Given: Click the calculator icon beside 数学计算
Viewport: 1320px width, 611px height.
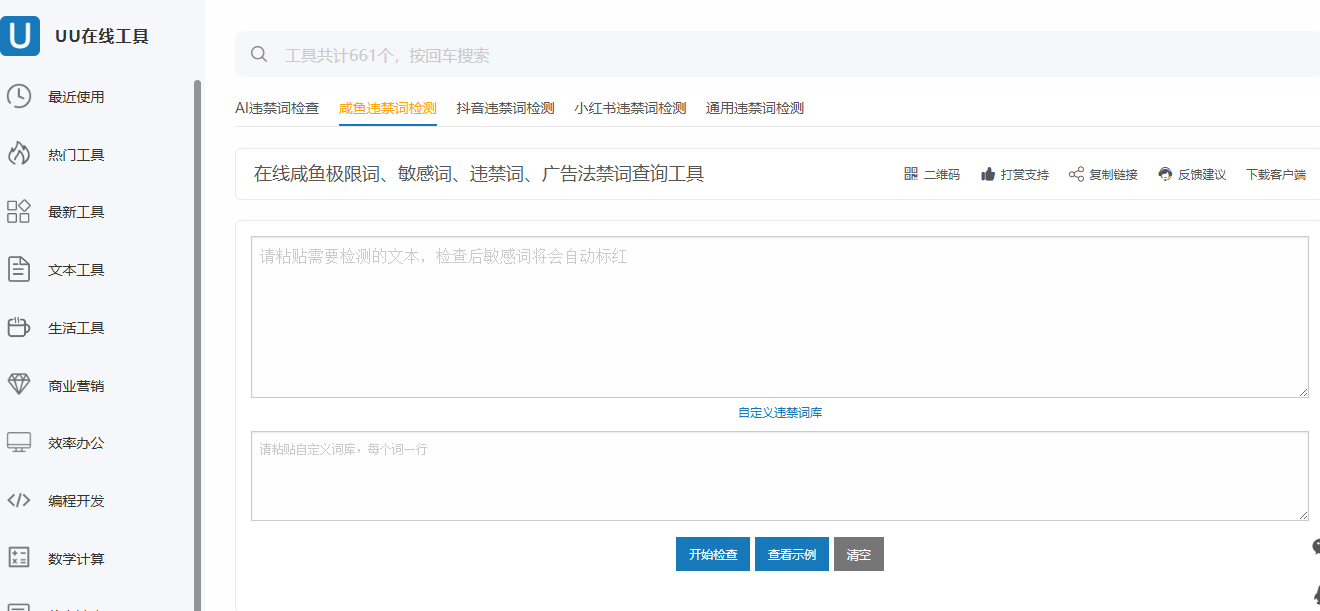Looking at the screenshot, I should 19,558.
